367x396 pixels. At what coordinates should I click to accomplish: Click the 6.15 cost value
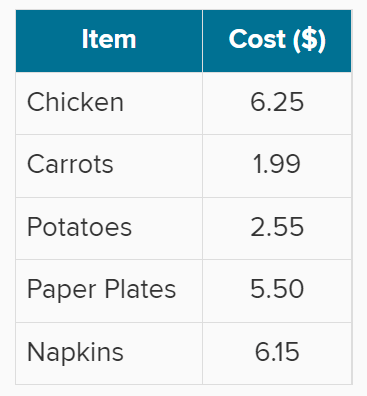click(277, 352)
